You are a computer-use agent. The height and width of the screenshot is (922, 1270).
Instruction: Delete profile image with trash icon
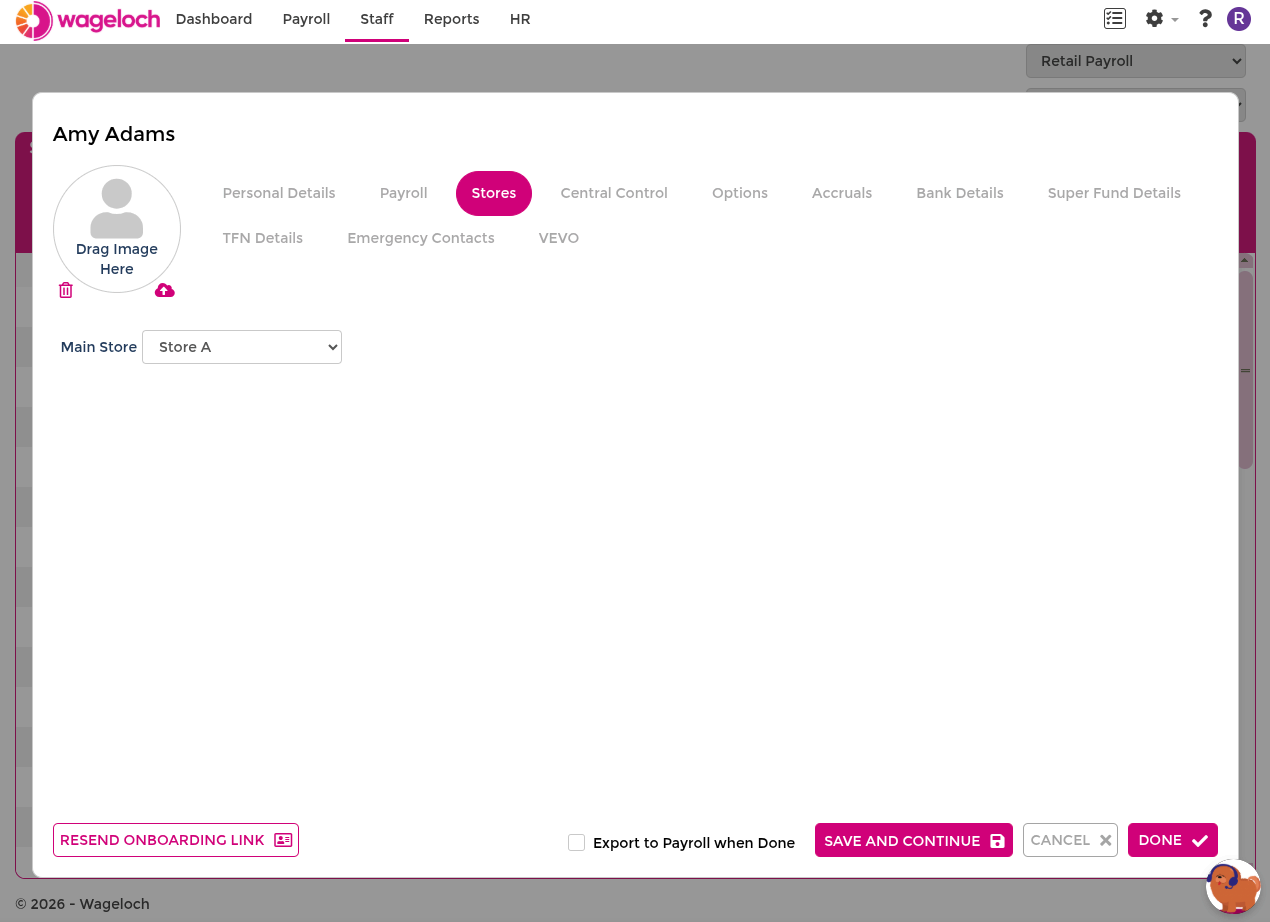point(66,290)
